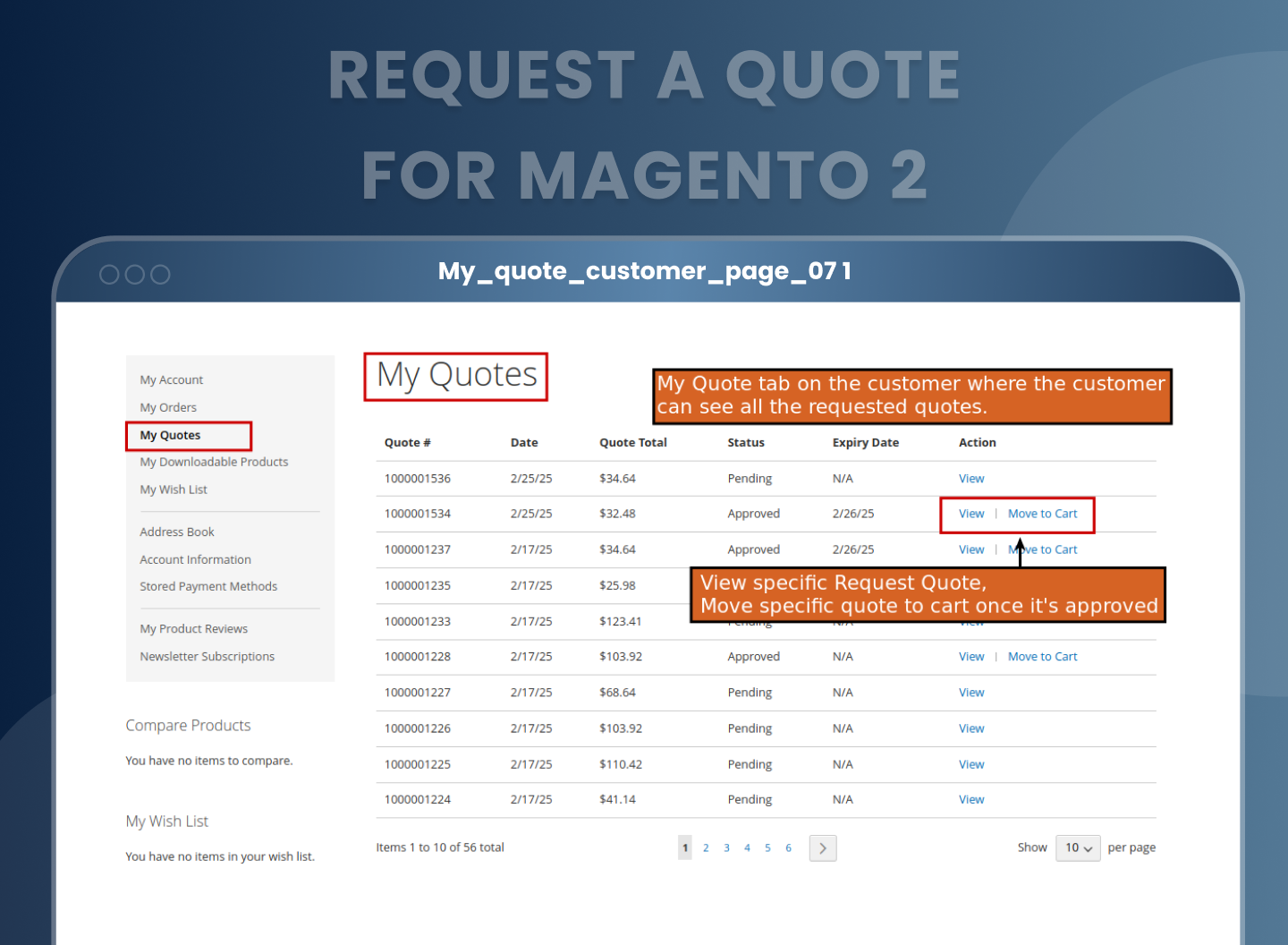Open the per page count dropdown
The height and width of the screenshot is (945, 1288).
[1077, 847]
